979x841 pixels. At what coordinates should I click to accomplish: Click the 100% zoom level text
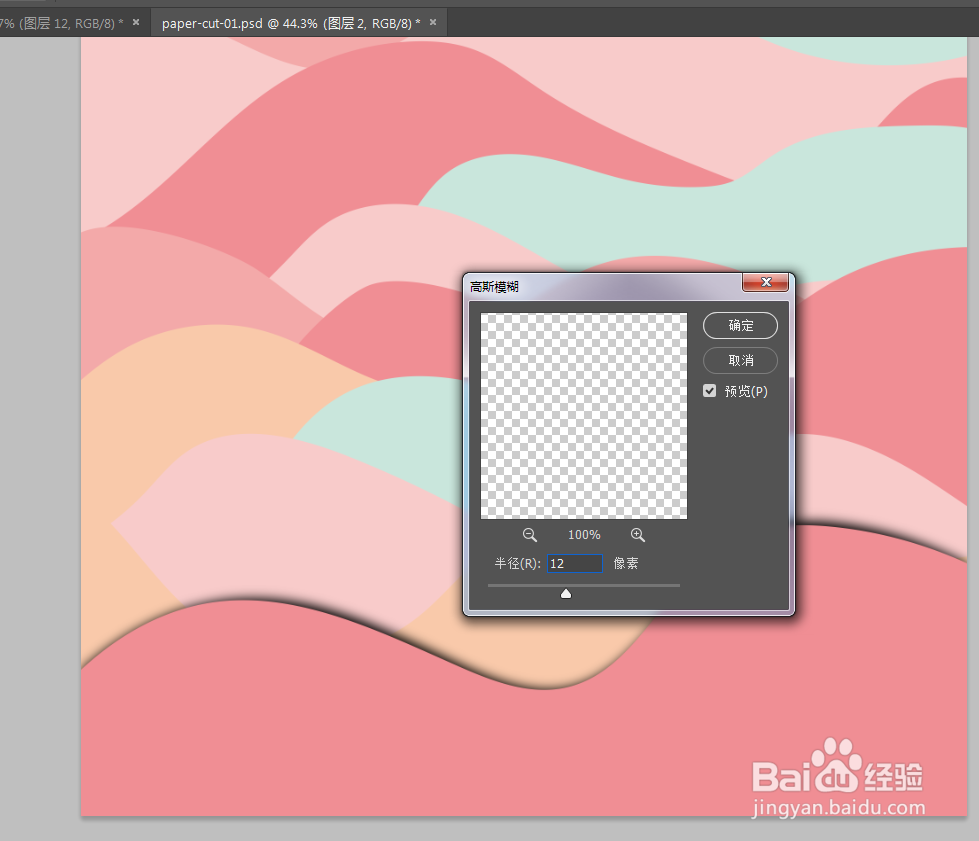[x=584, y=534]
